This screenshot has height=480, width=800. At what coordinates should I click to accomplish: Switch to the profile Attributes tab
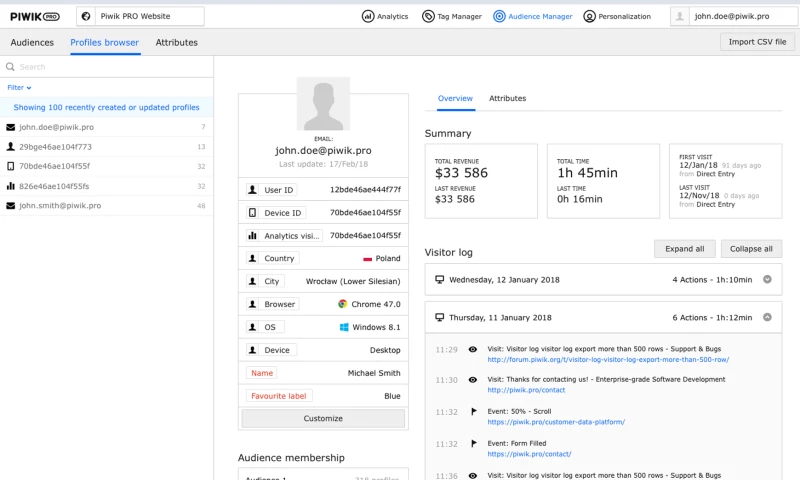[507, 99]
